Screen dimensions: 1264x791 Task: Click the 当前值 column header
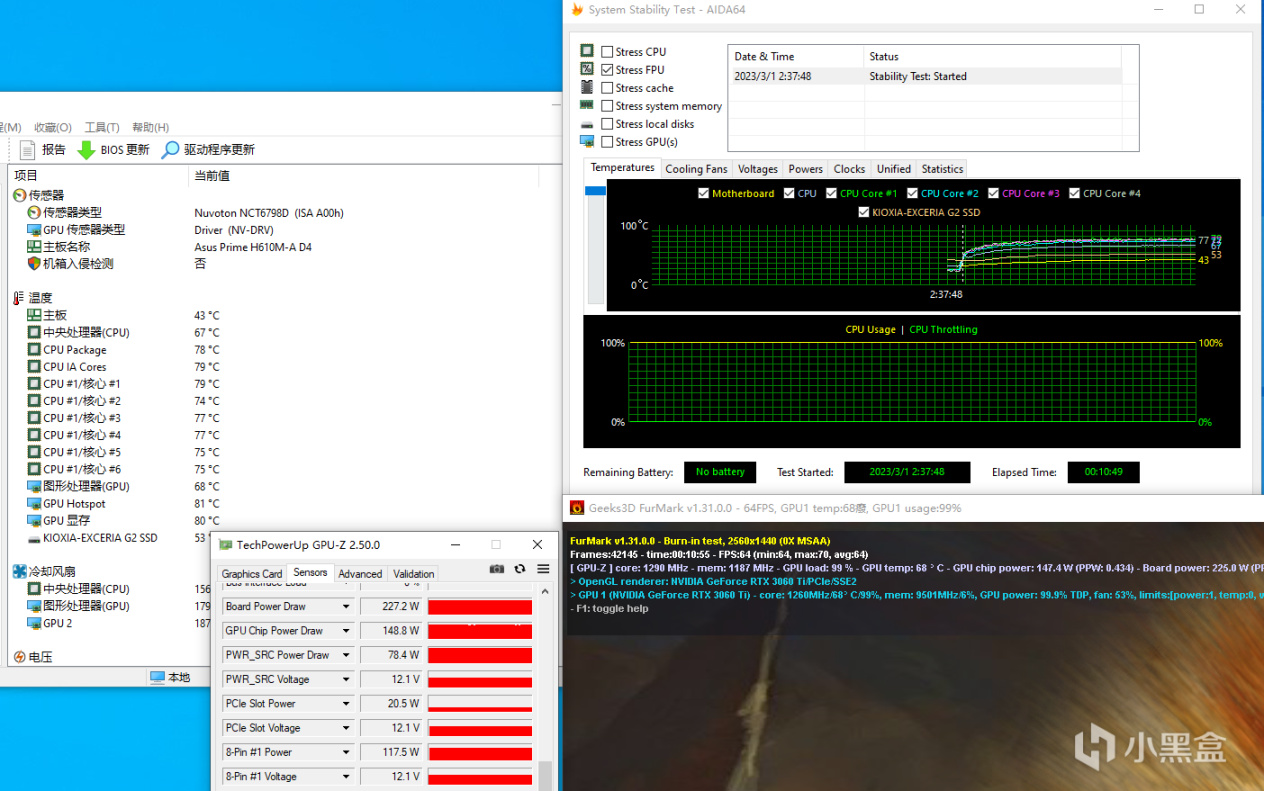(x=363, y=176)
